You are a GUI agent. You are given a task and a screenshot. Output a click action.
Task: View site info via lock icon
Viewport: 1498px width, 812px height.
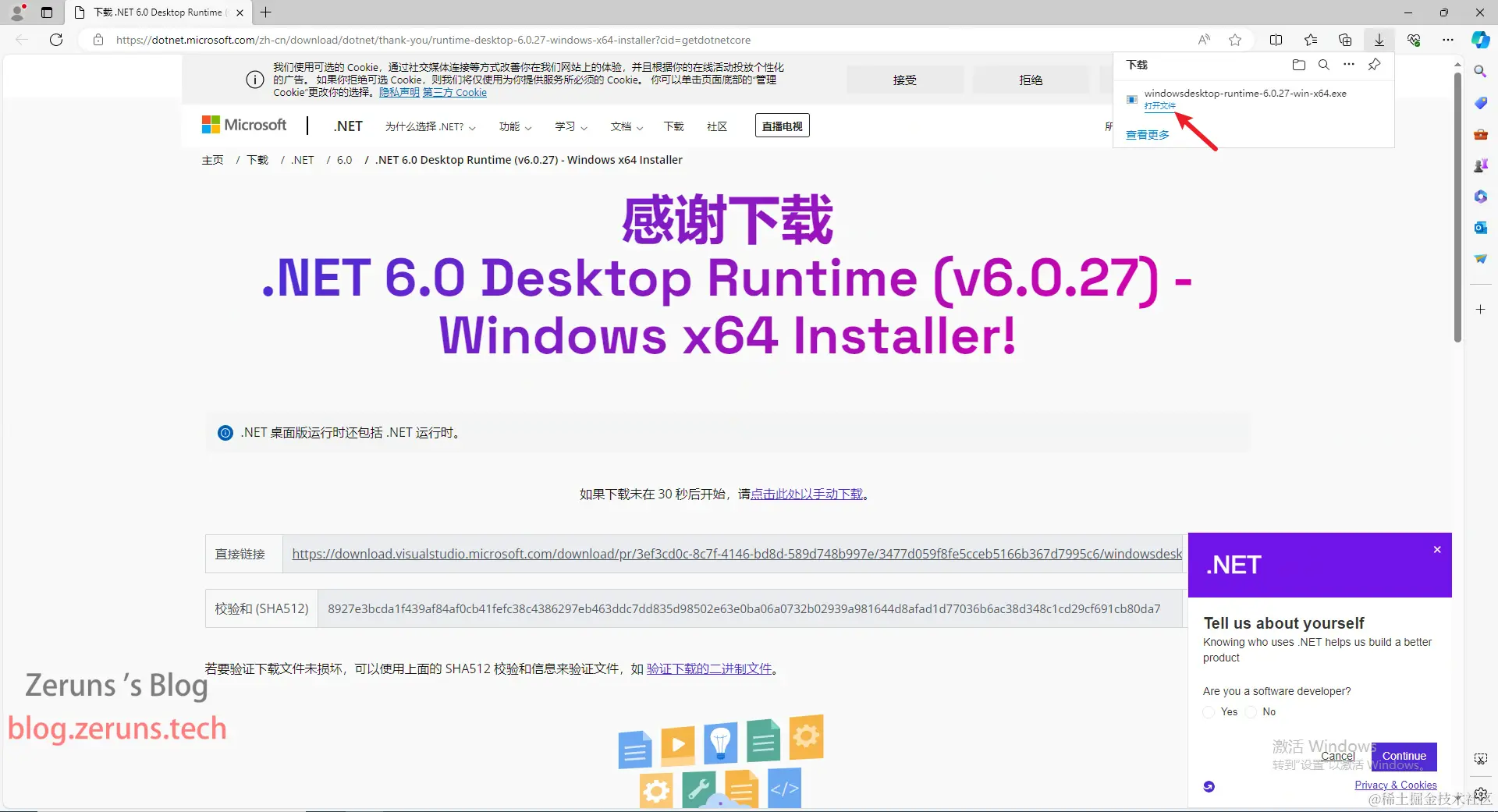[98, 40]
